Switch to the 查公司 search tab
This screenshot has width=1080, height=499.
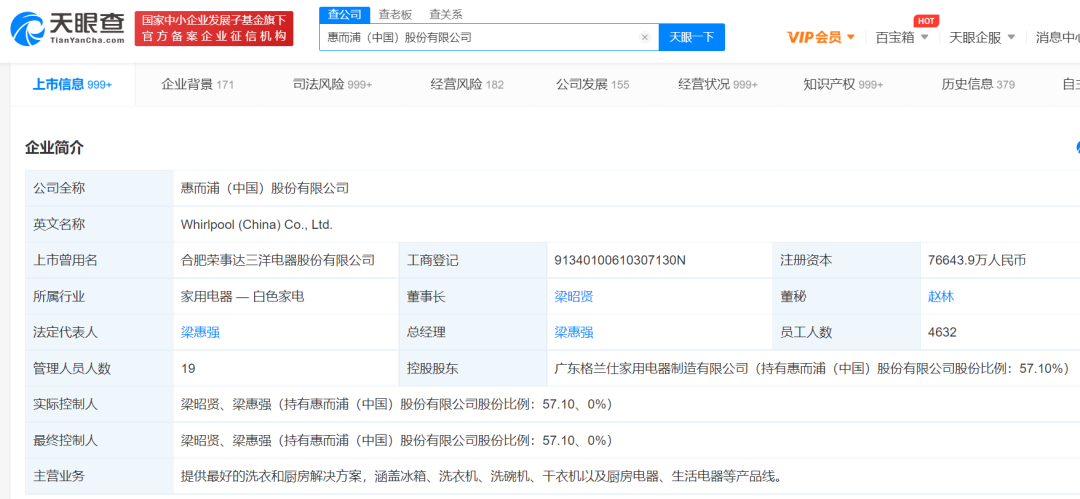pyautogui.click(x=344, y=14)
